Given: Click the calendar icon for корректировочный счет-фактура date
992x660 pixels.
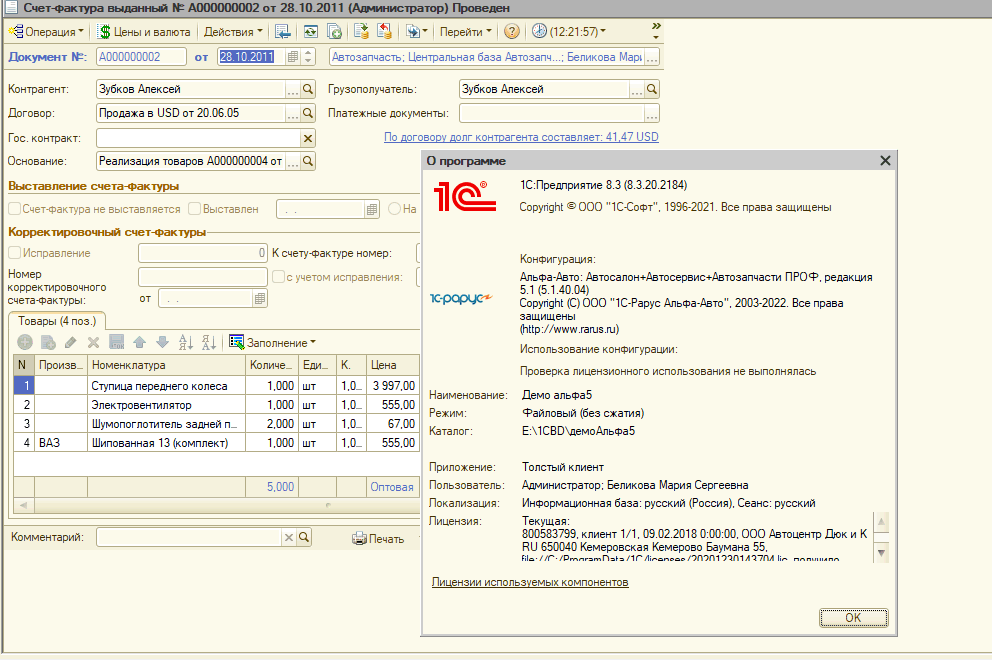Looking at the screenshot, I should click(259, 299).
